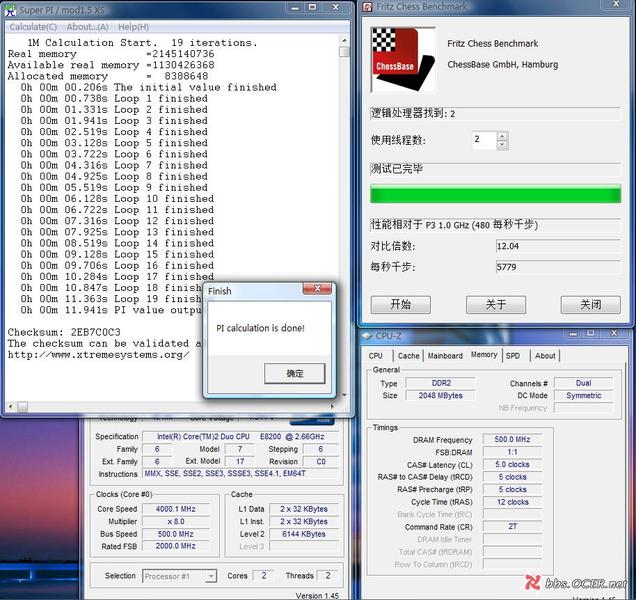Viewport: 636px width, 600px height.
Task: Click the Multiplier x 8.0 value
Action: [176, 521]
